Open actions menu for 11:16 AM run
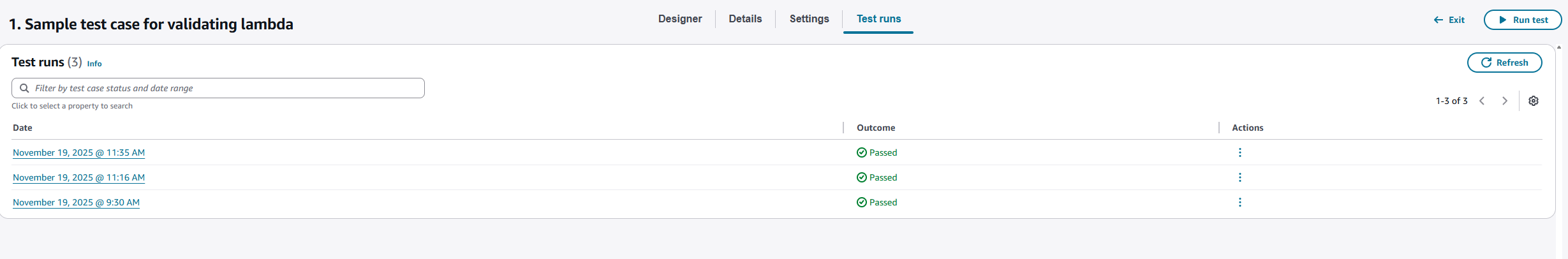Screen dimensions: 1568x259 pos(1239,177)
